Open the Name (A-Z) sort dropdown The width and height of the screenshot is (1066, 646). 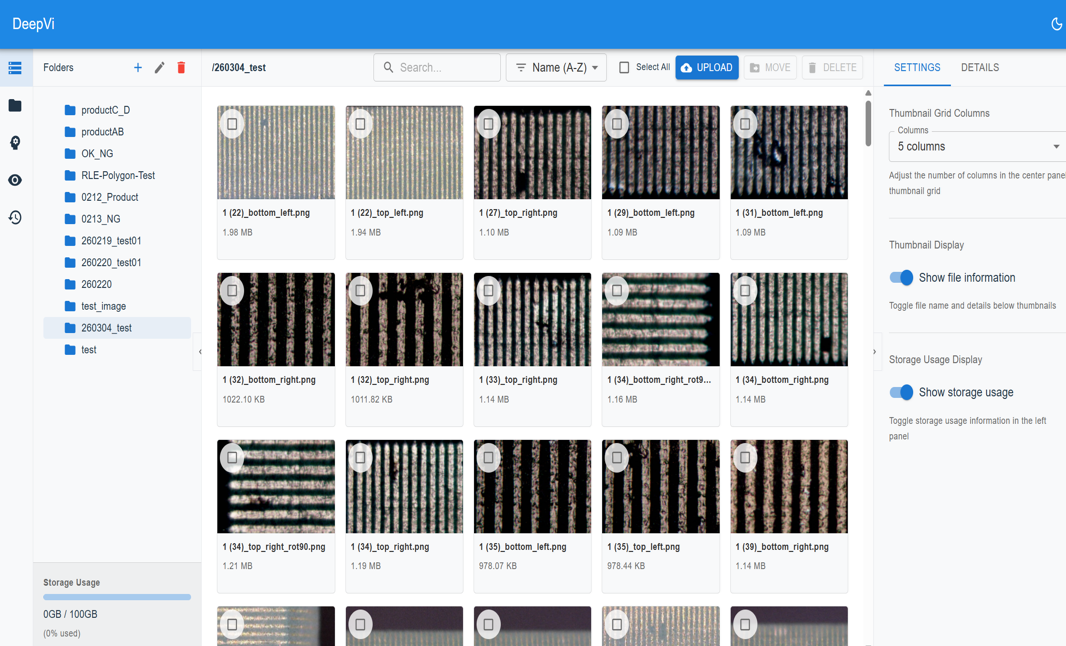[x=556, y=68]
